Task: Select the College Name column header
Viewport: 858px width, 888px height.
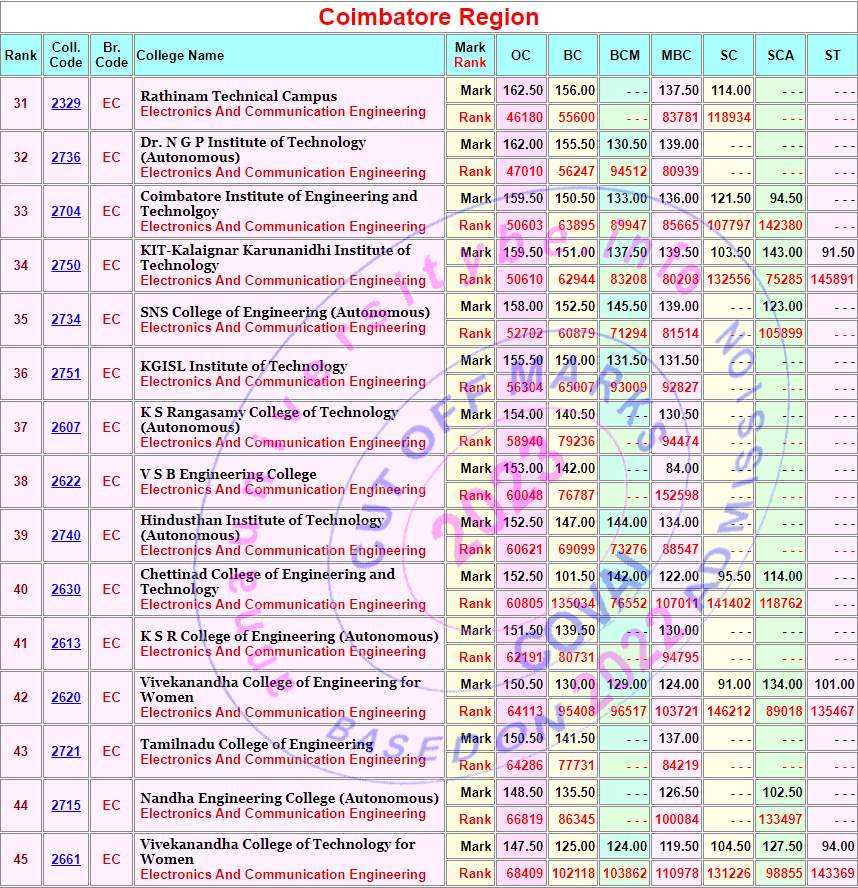Action: point(180,56)
